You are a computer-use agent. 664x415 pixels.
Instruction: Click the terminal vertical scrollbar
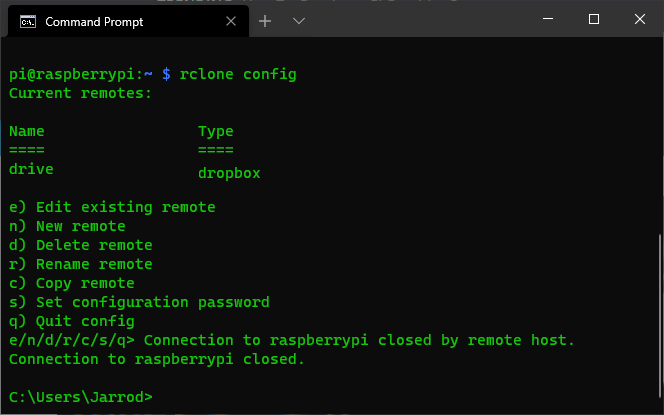tap(659, 315)
